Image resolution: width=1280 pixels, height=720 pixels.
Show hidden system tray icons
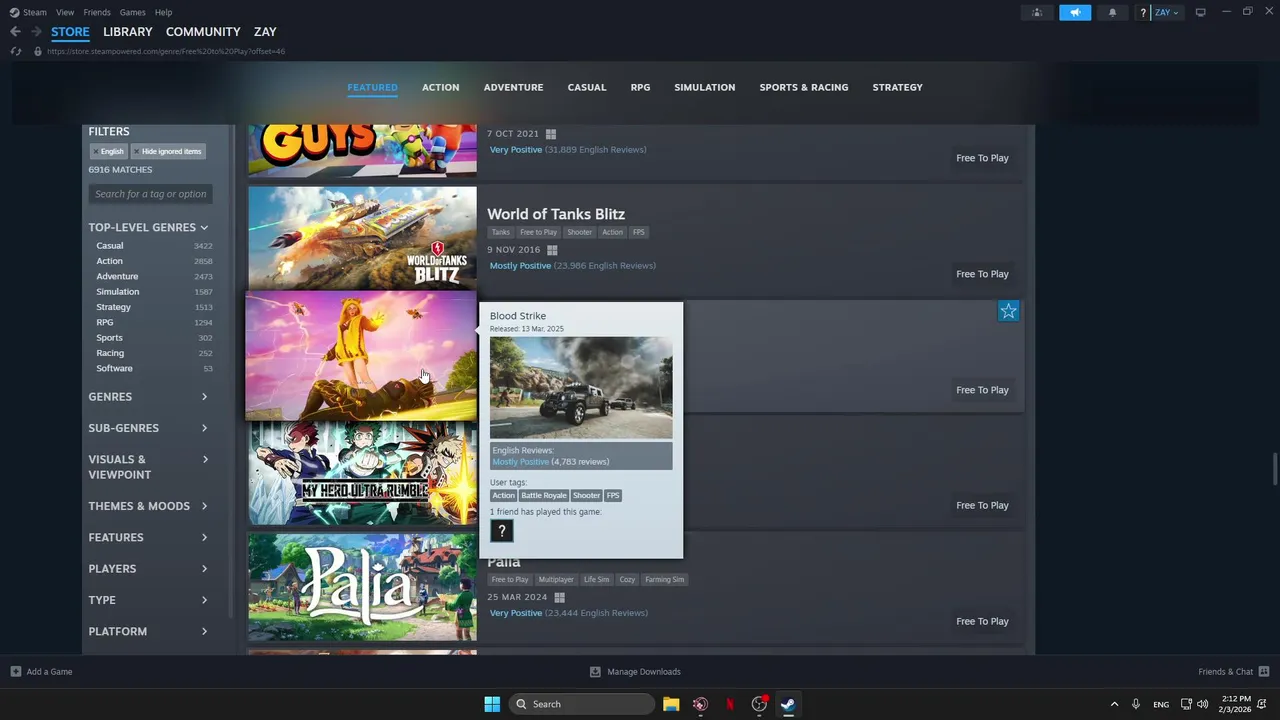click(x=1114, y=704)
